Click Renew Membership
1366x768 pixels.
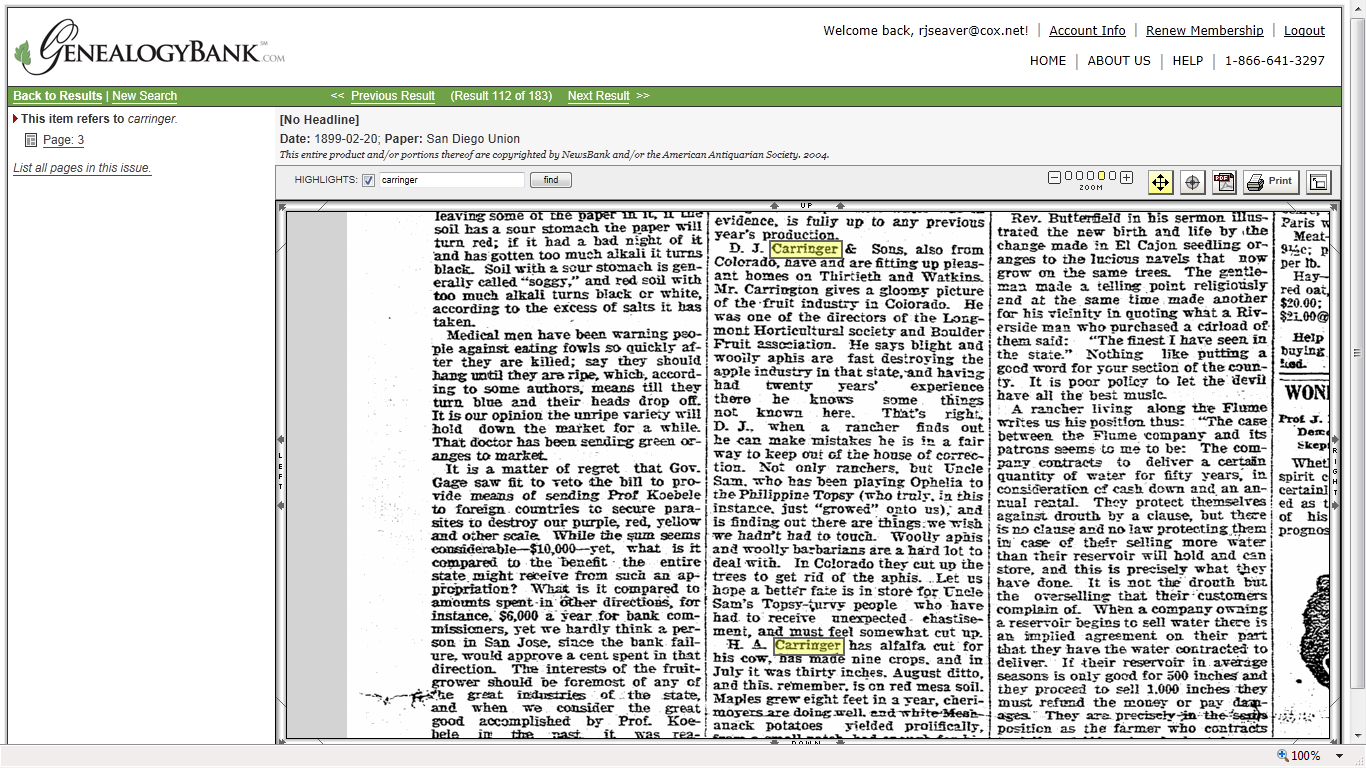(x=1205, y=31)
